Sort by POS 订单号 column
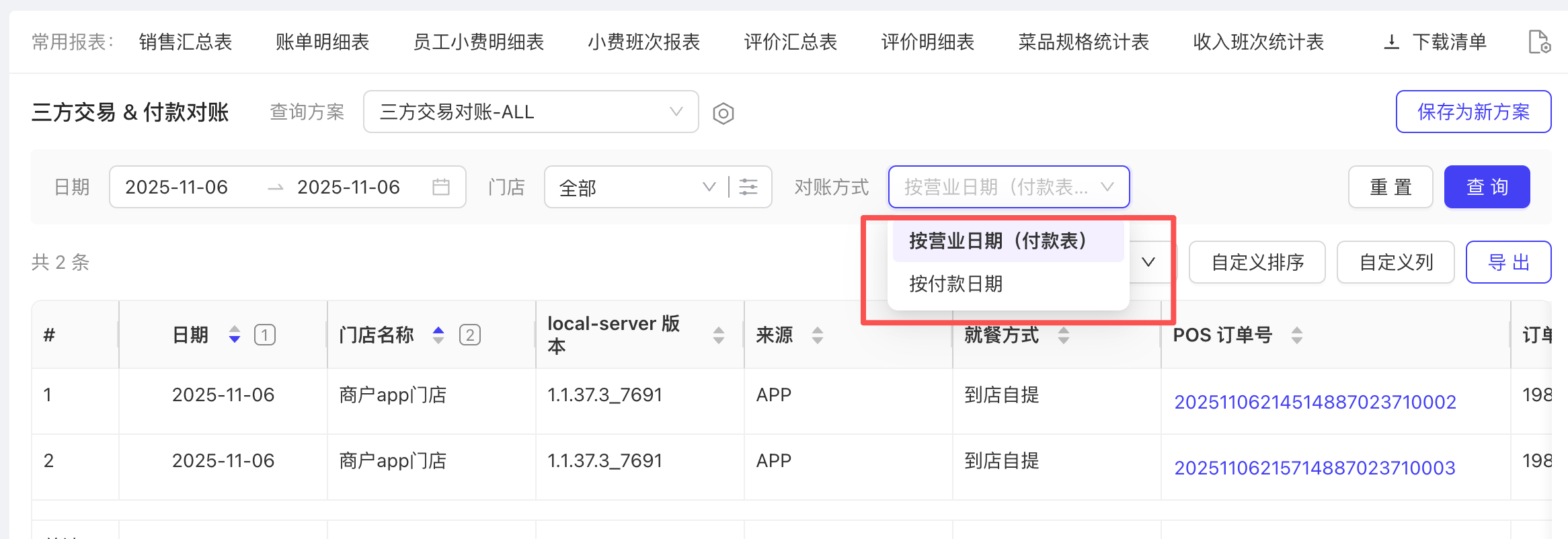The height and width of the screenshot is (539, 1568). (1297, 335)
